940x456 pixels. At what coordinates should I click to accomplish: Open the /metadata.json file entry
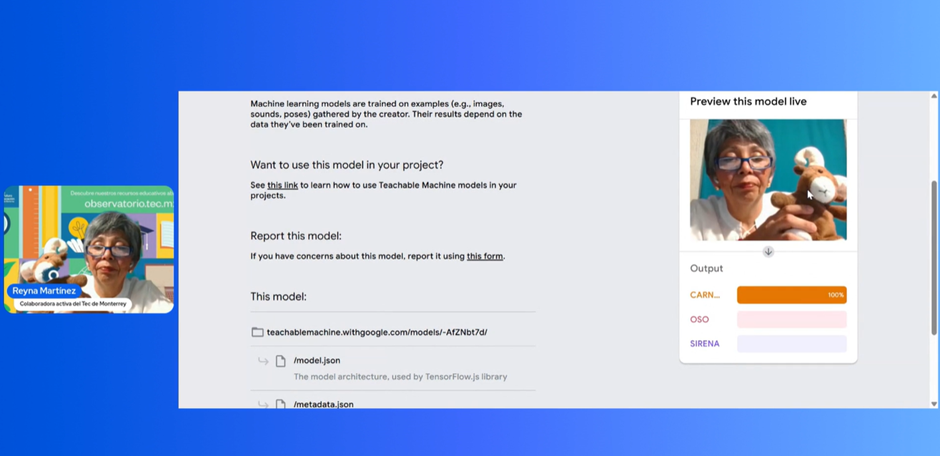pos(323,404)
